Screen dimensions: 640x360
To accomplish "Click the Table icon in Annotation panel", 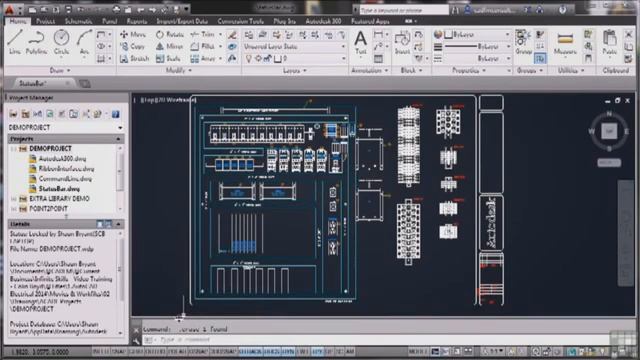I will [378, 59].
